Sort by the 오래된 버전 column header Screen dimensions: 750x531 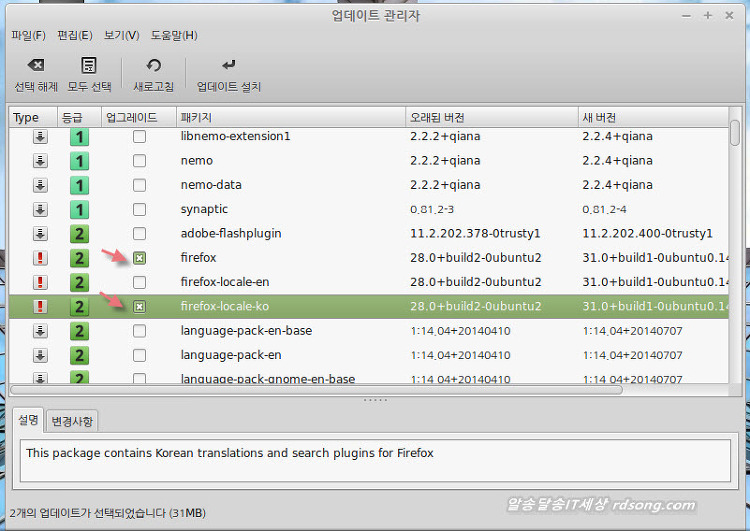pyautogui.click(x=490, y=117)
